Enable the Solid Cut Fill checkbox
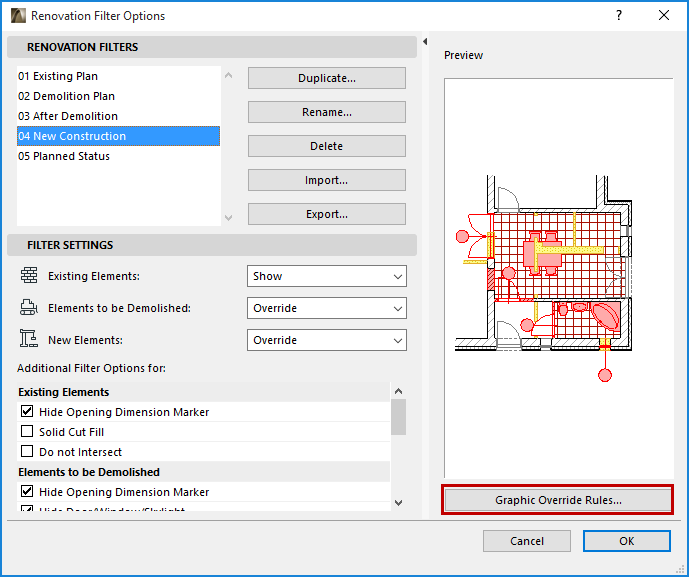 pyautogui.click(x=27, y=431)
